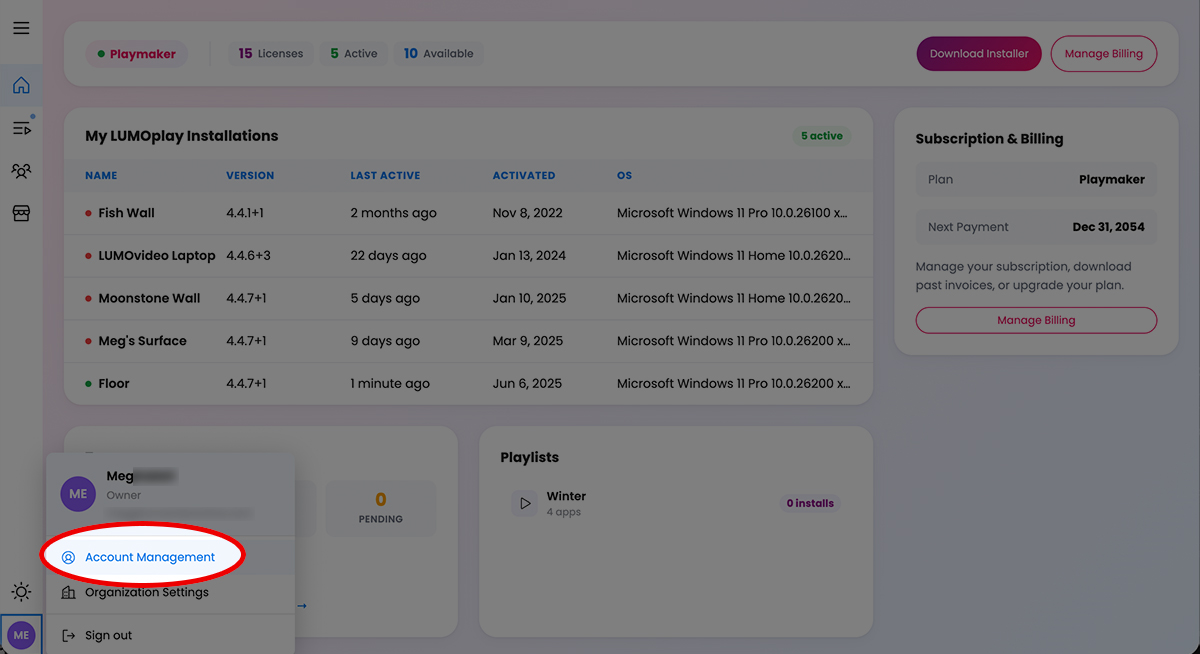Sort by the OS column header
This screenshot has width=1200, height=654.
click(x=625, y=176)
